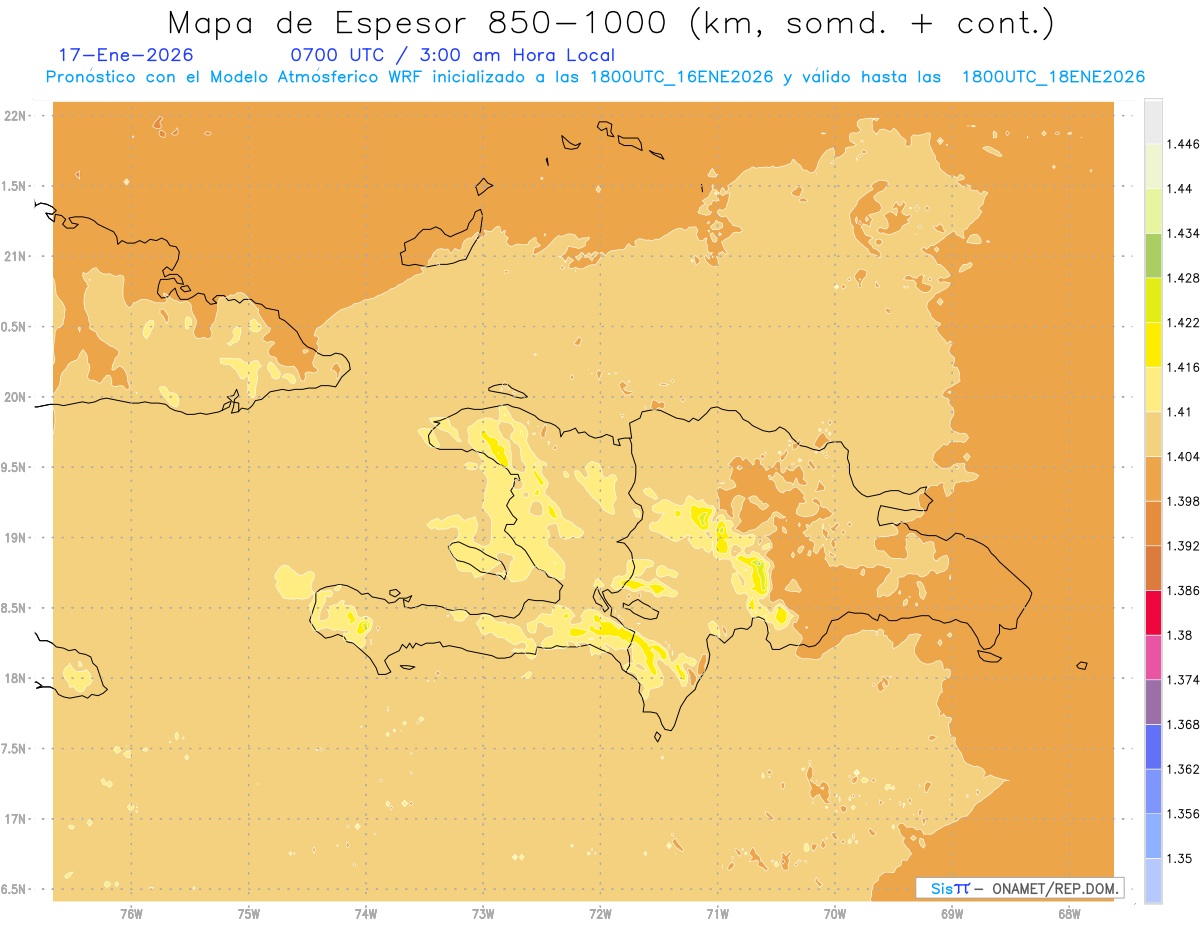
Task: Click the color bar value '1.38'
Action: [1179, 635]
